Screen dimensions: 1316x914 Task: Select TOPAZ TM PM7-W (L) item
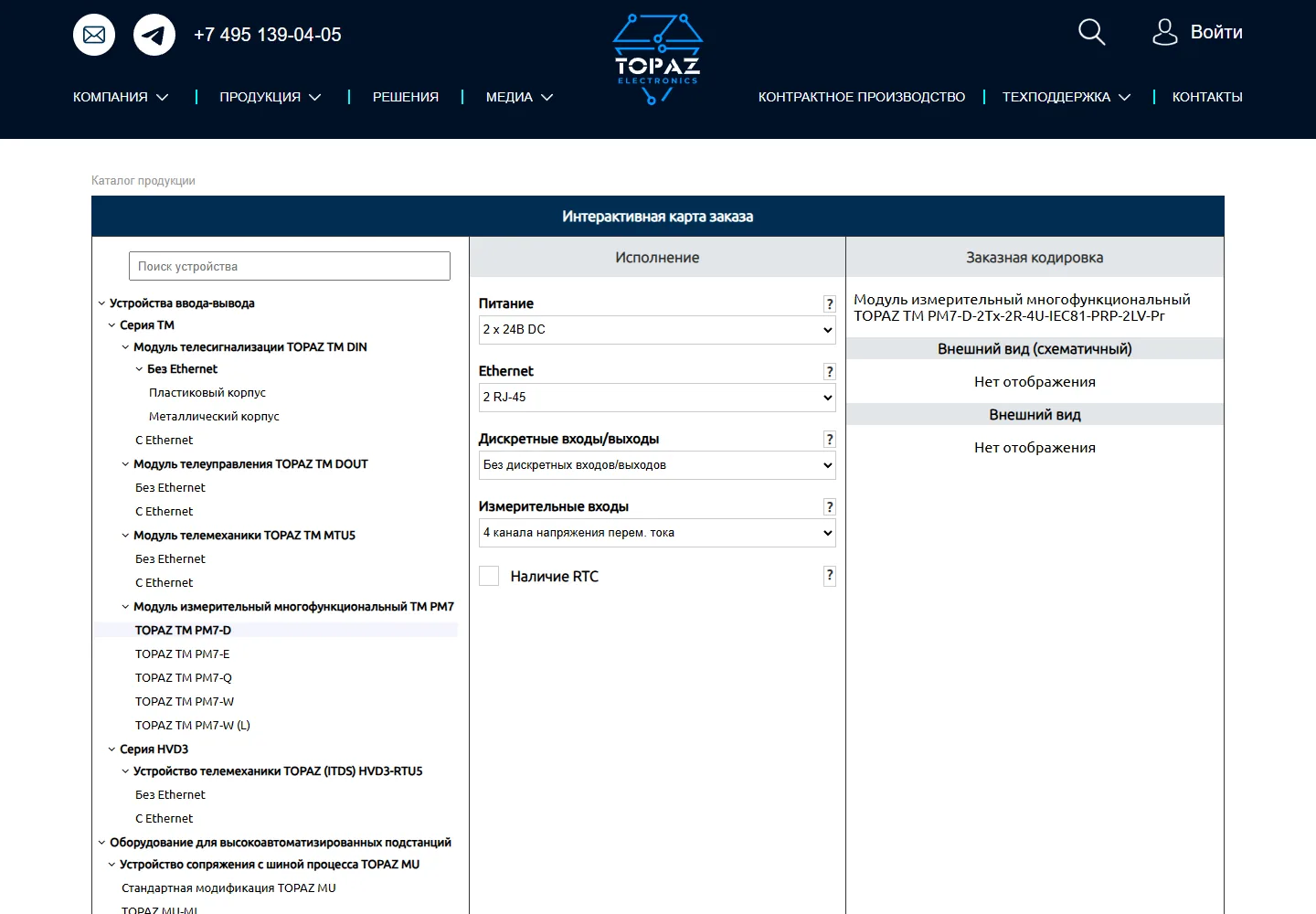(x=193, y=726)
